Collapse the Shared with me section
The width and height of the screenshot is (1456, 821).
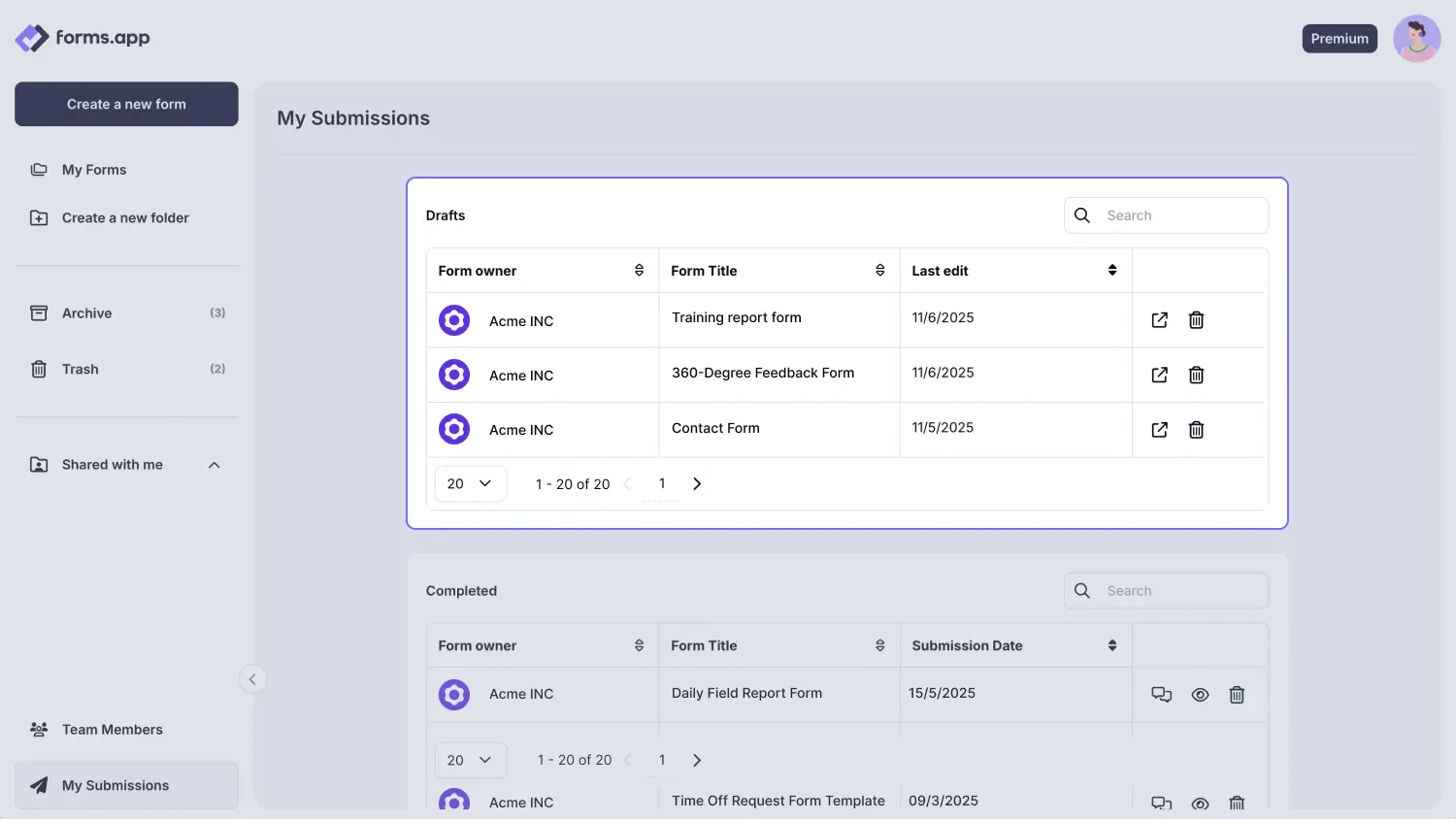click(x=214, y=465)
